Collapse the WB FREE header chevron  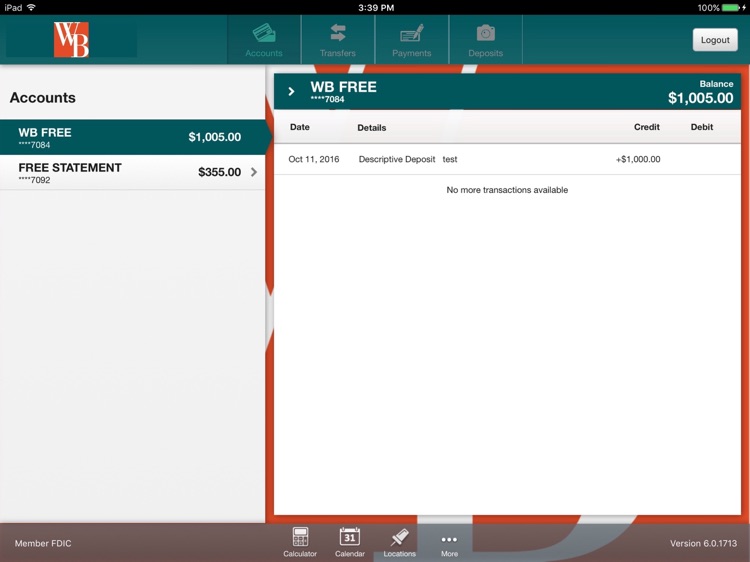tap(291, 91)
